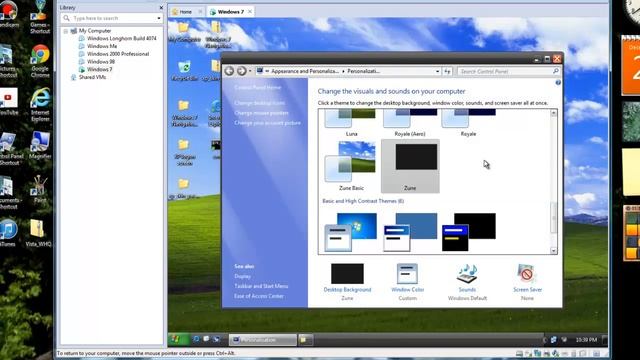Select the Windows 7 Basic theme thumbnail
This screenshot has height=360, width=640.
(x=351, y=232)
